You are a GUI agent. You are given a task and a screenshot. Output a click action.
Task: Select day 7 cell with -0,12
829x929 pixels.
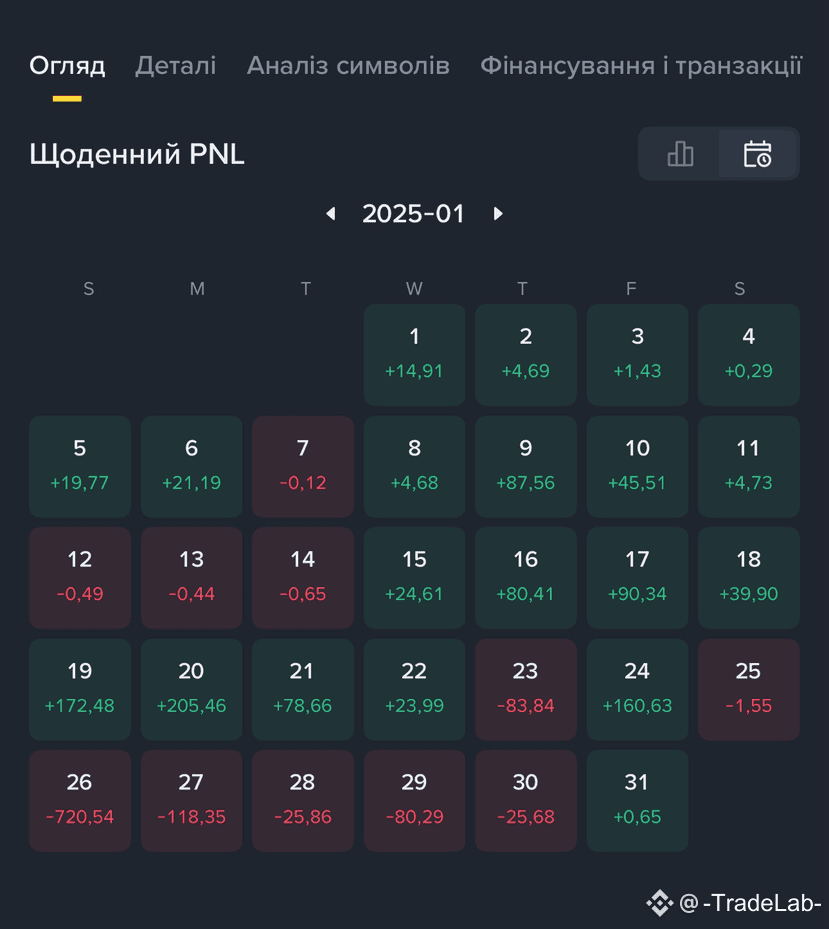click(x=303, y=466)
